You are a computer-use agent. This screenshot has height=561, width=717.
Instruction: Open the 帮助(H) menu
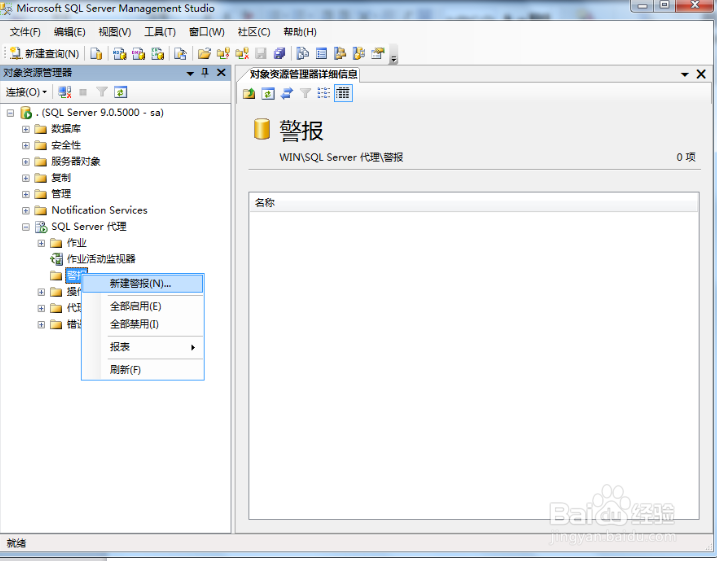click(300, 32)
